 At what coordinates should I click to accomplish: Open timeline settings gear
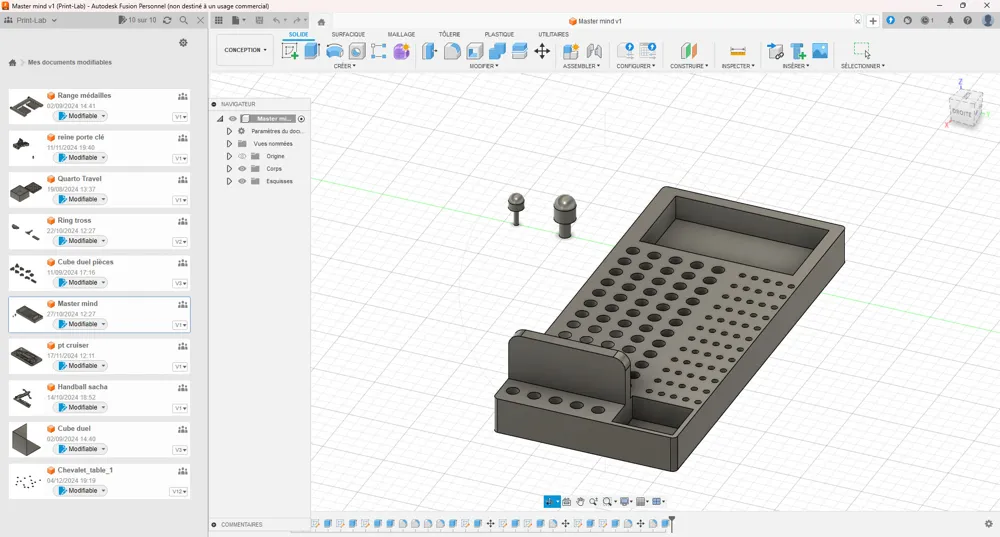(x=989, y=524)
